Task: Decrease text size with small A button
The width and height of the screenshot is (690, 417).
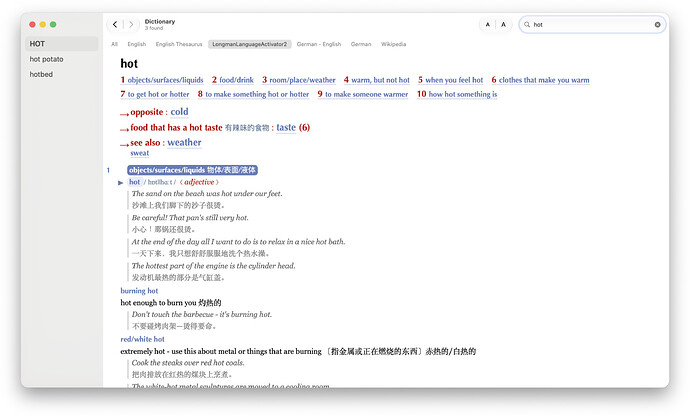Action: coord(488,25)
